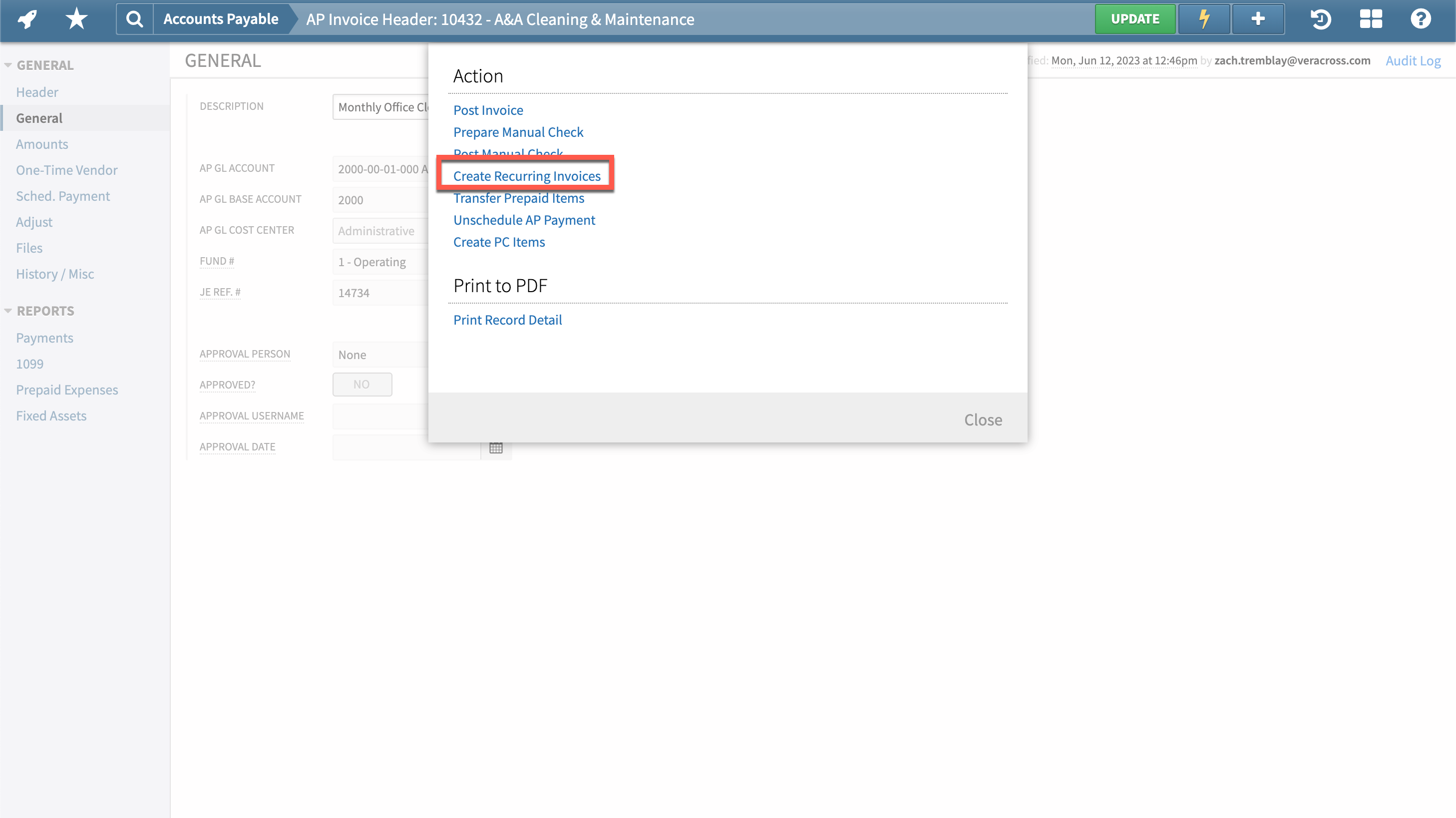Select Amounts in the sidebar
Image resolution: width=1456 pixels, height=818 pixels.
(x=42, y=144)
